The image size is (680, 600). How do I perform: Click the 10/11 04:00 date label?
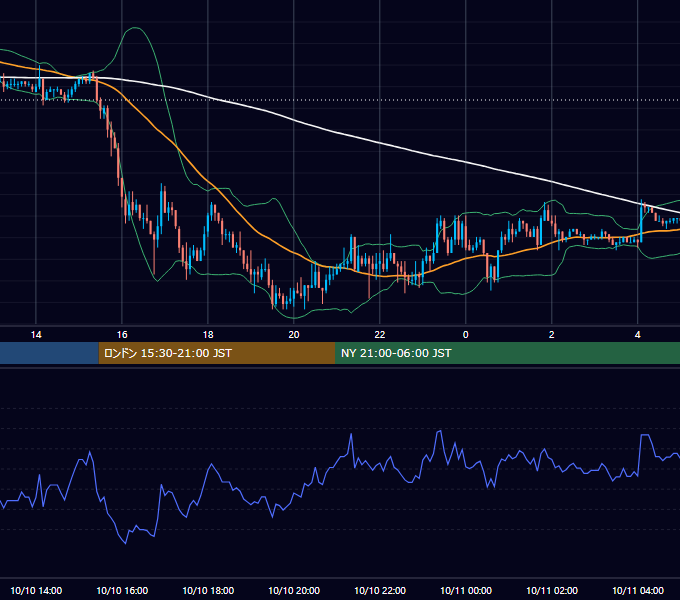coord(638,590)
